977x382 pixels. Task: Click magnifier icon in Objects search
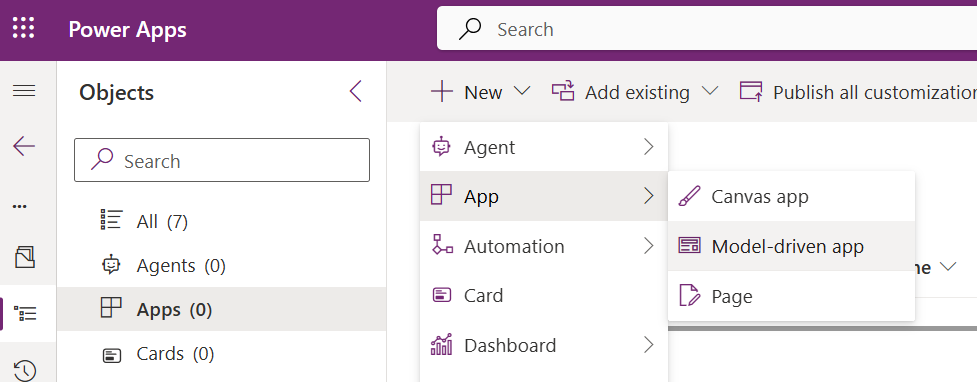pyautogui.click(x=102, y=160)
